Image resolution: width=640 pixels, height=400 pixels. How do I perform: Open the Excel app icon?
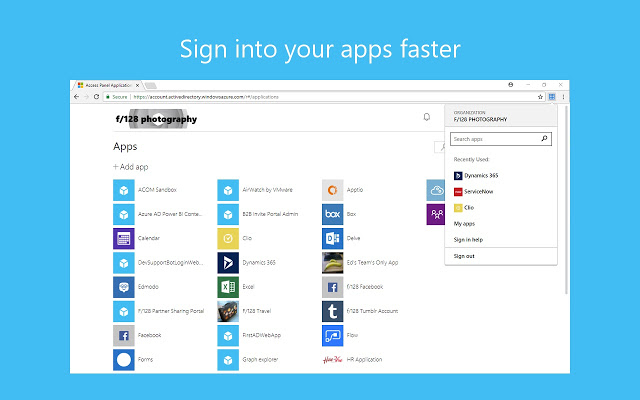point(228,287)
